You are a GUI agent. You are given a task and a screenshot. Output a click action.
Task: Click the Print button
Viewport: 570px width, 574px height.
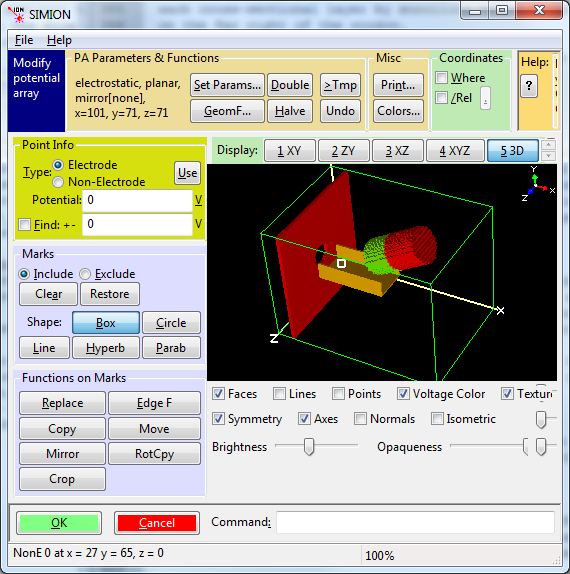tap(398, 85)
